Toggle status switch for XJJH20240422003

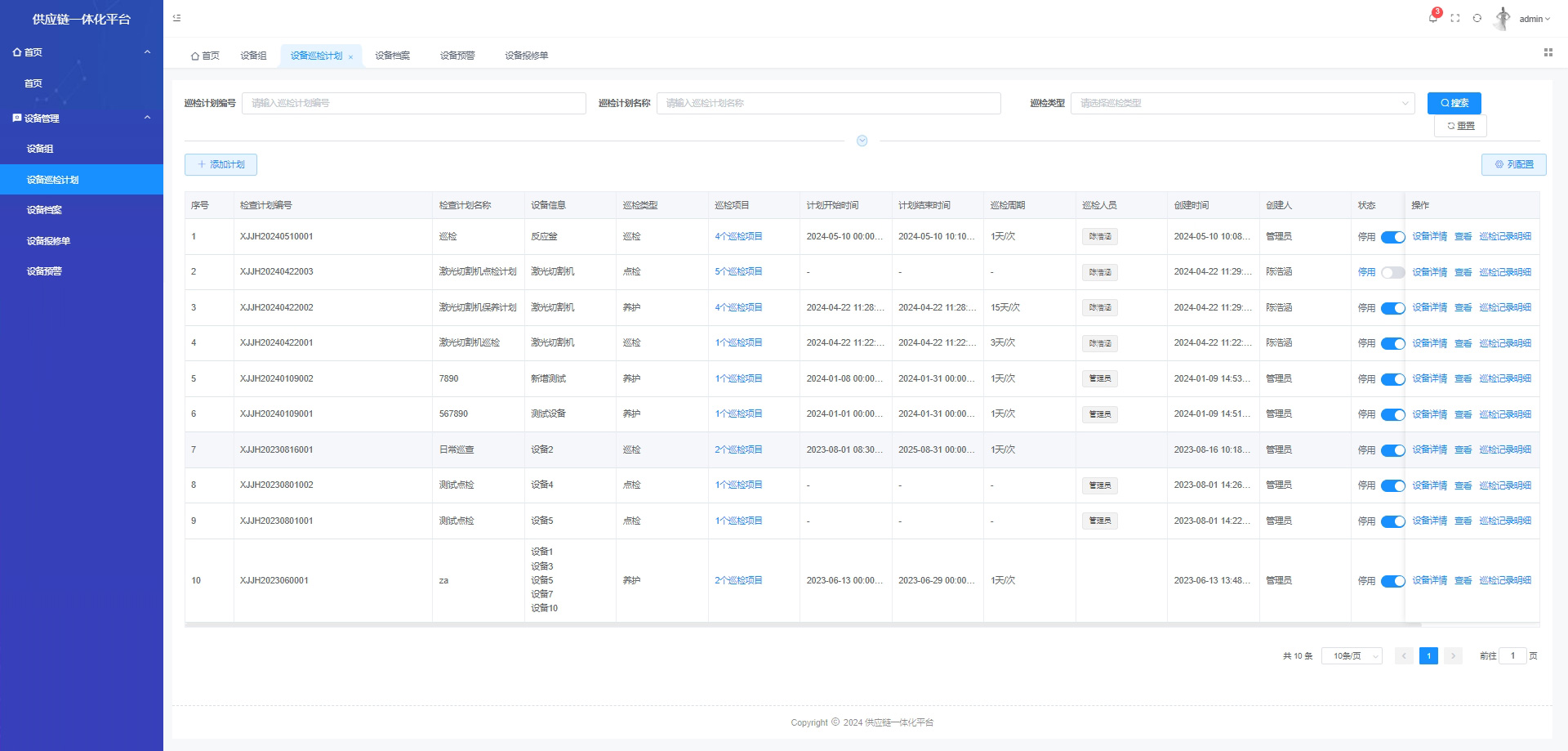click(x=1392, y=272)
